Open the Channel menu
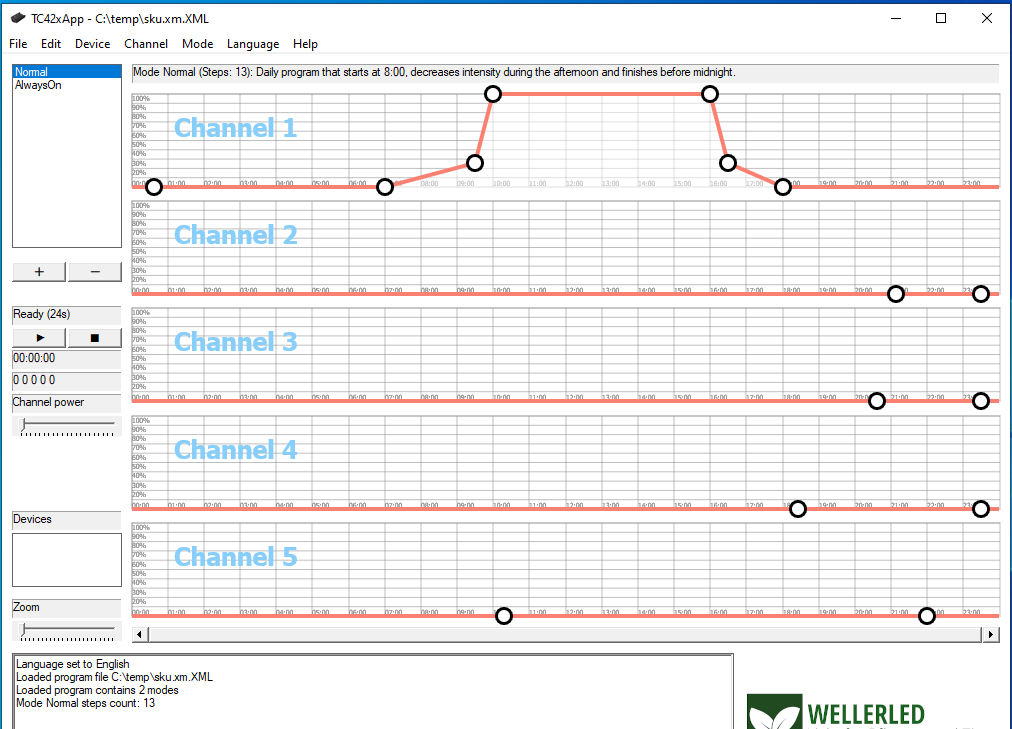 [x=146, y=44]
